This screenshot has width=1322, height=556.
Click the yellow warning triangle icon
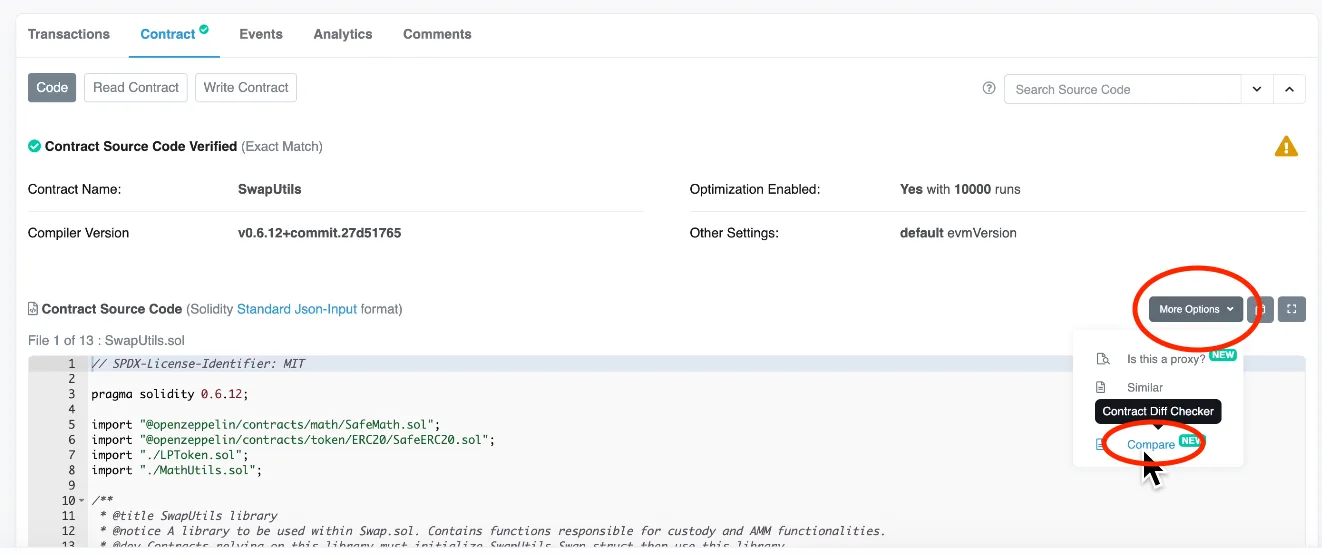1286,147
